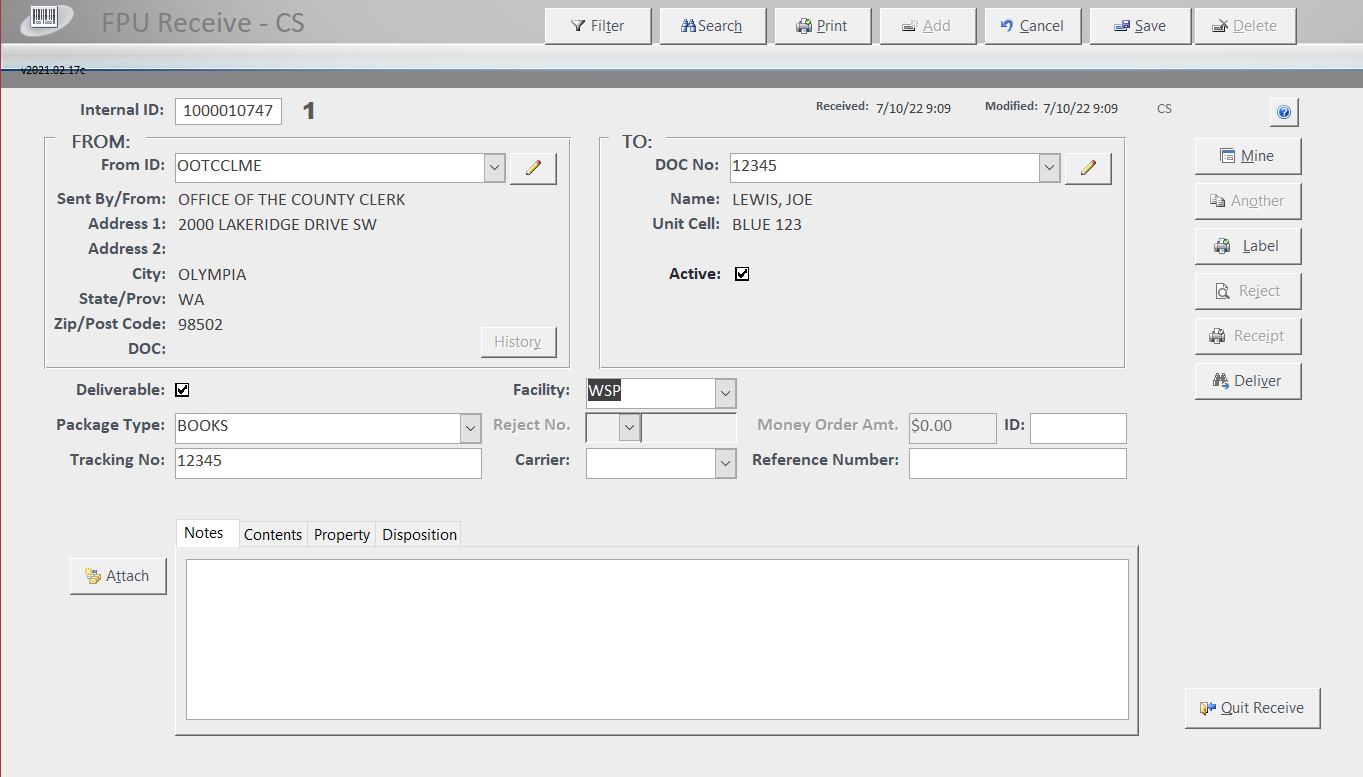
Task: Open the Facility dropdown showing WSP
Action: coord(726,394)
